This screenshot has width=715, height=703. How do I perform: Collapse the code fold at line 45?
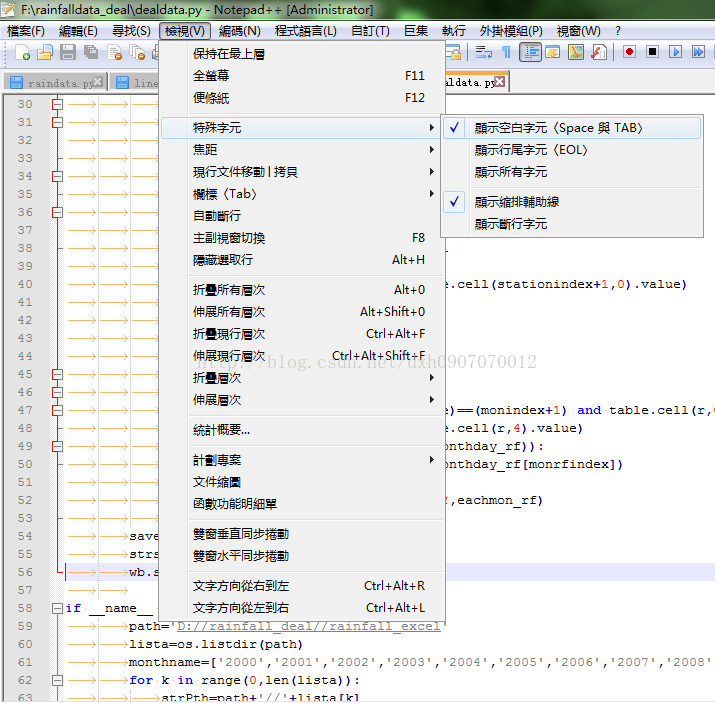click(57, 374)
